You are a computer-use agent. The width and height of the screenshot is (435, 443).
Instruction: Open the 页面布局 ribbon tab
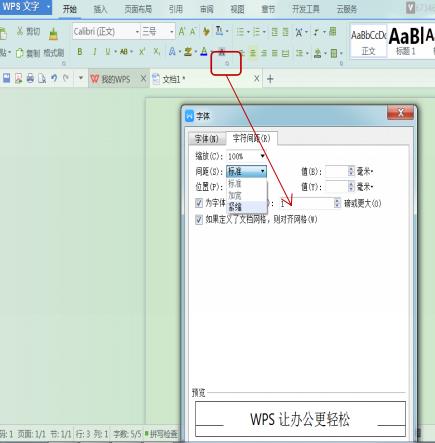(x=138, y=9)
